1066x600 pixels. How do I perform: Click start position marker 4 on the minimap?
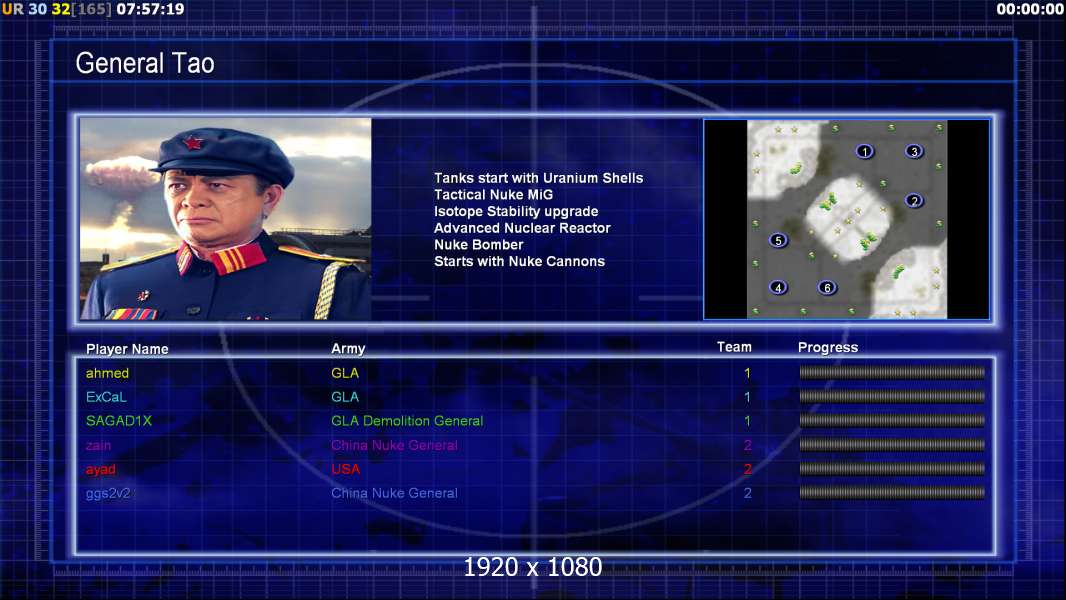778,287
